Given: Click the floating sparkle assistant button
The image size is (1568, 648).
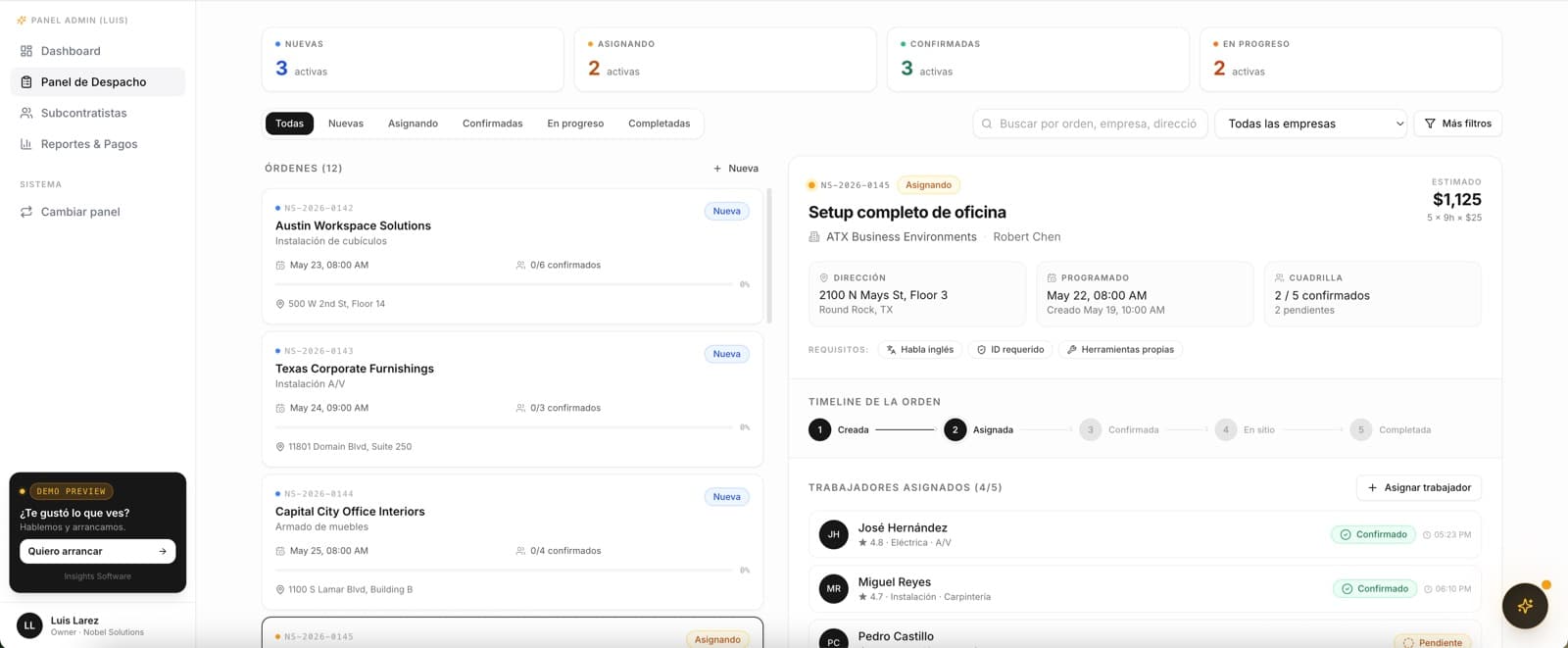Looking at the screenshot, I should 1525,606.
